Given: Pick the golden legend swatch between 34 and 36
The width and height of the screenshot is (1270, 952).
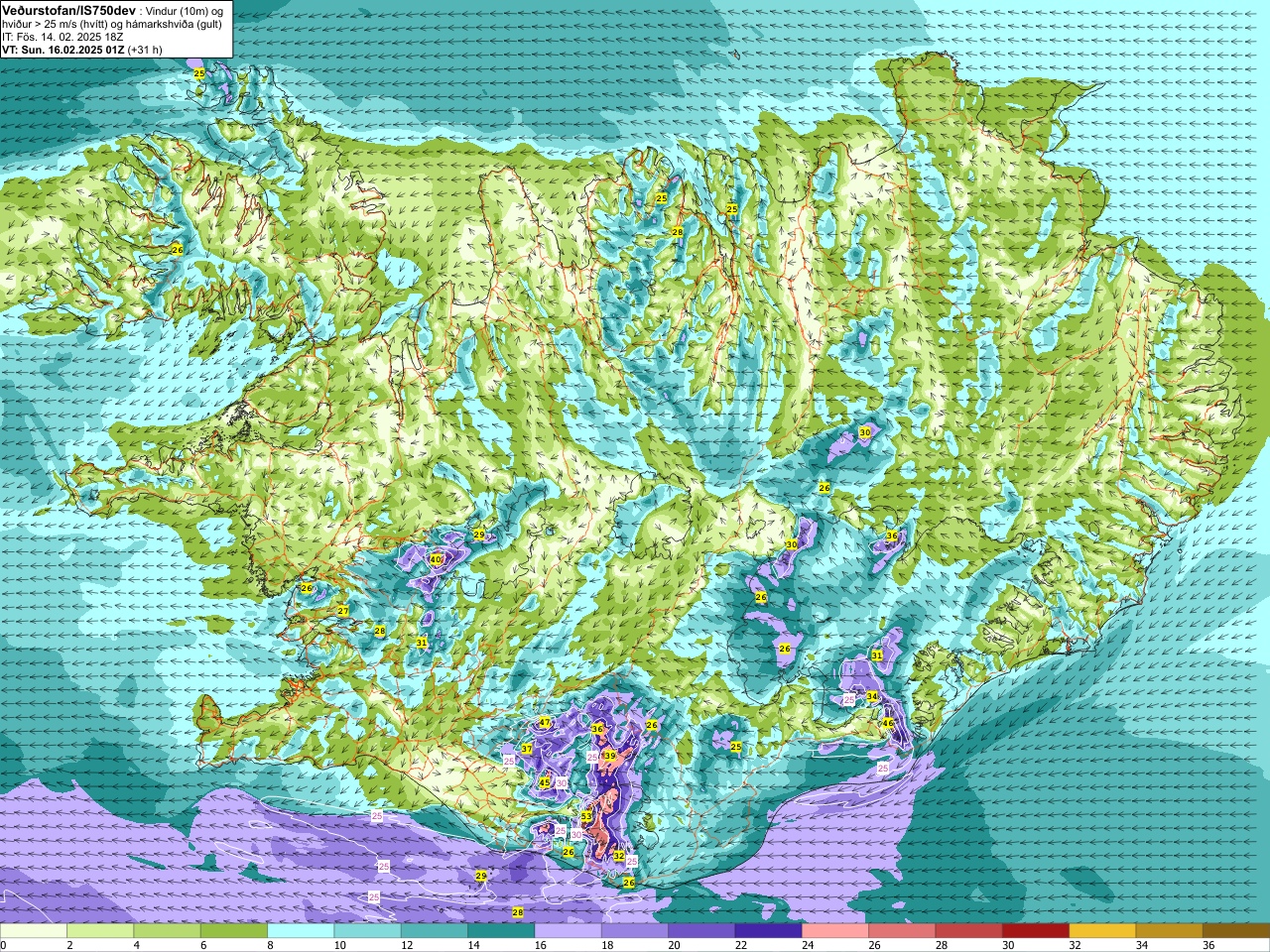Looking at the screenshot, I should tap(1170, 931).
